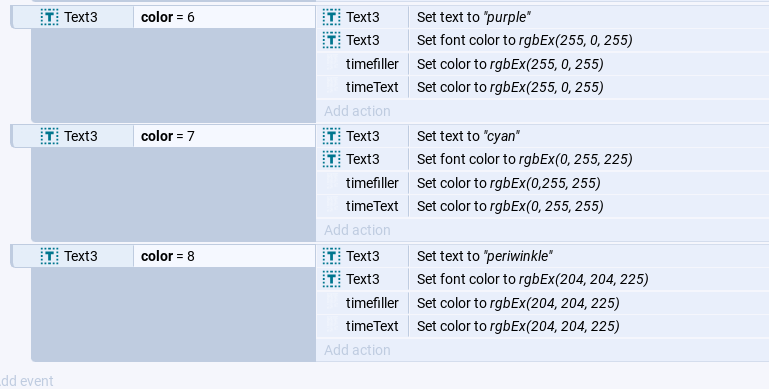Select timefiller action with rgbEx(255, 0, 255)
769x389 pixels.
(x=542, y=64)
